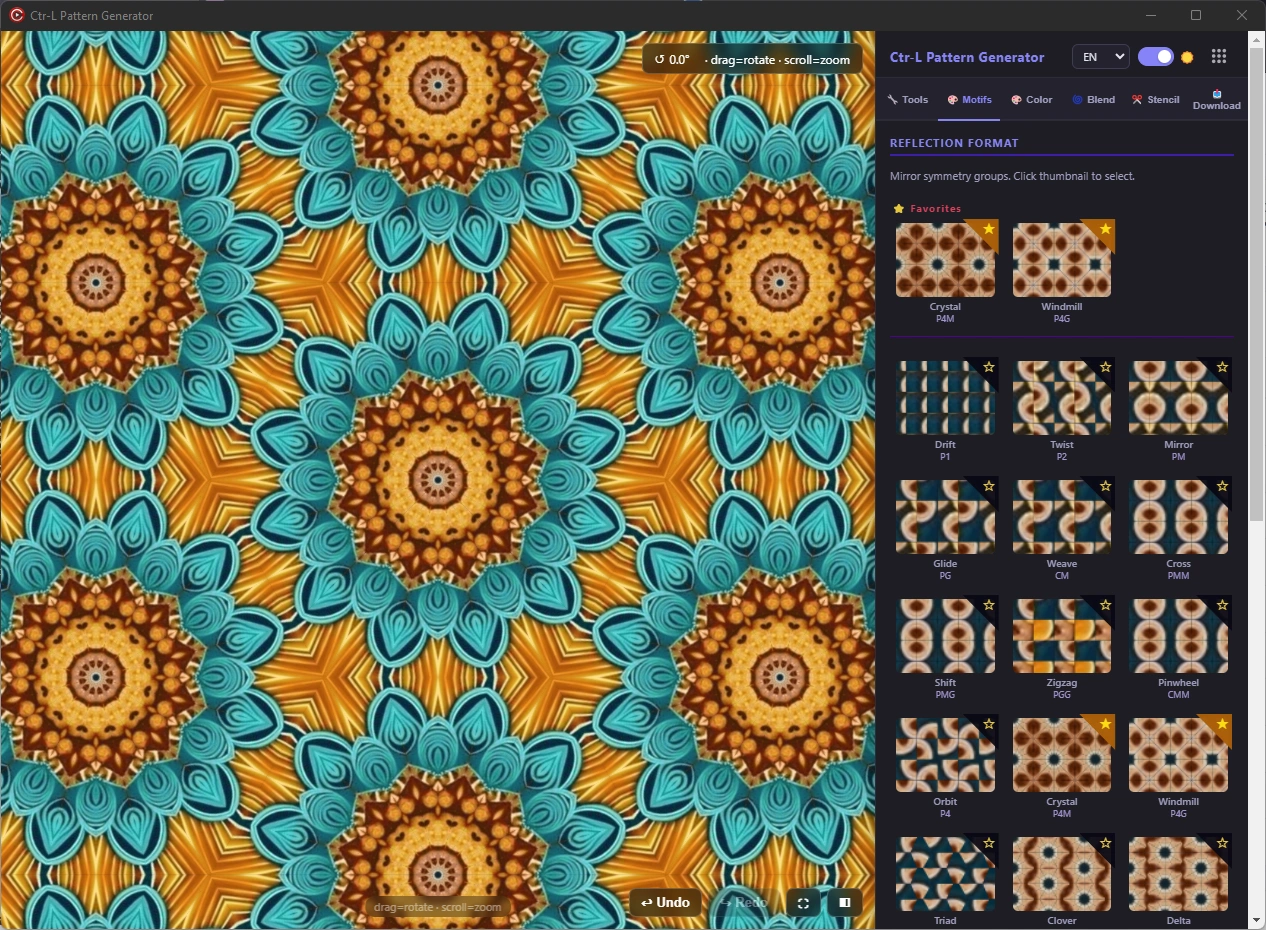
Task: Select the Windmill P4G thumbnail in main grid
Action: click(x=1178, y=755)
